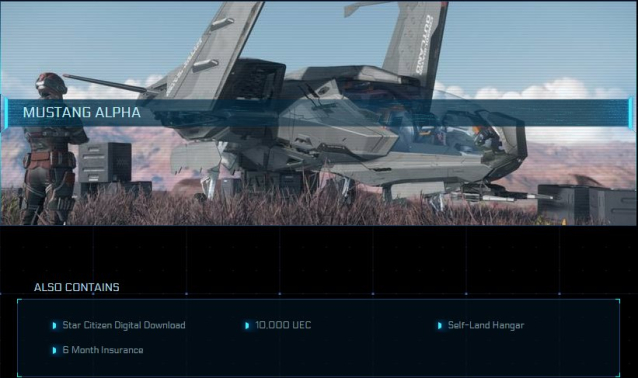Viewport: 638px width, 378px height.
Task: Click the cargo crates behind the pilot
Action: 107,167
